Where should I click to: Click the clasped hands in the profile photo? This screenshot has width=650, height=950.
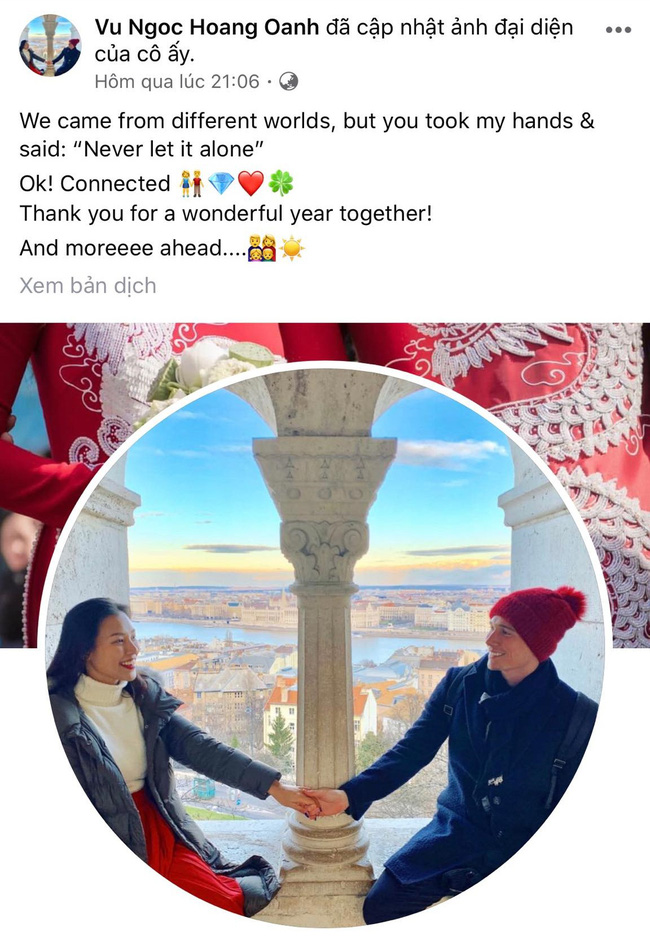(x=315, y=800)
